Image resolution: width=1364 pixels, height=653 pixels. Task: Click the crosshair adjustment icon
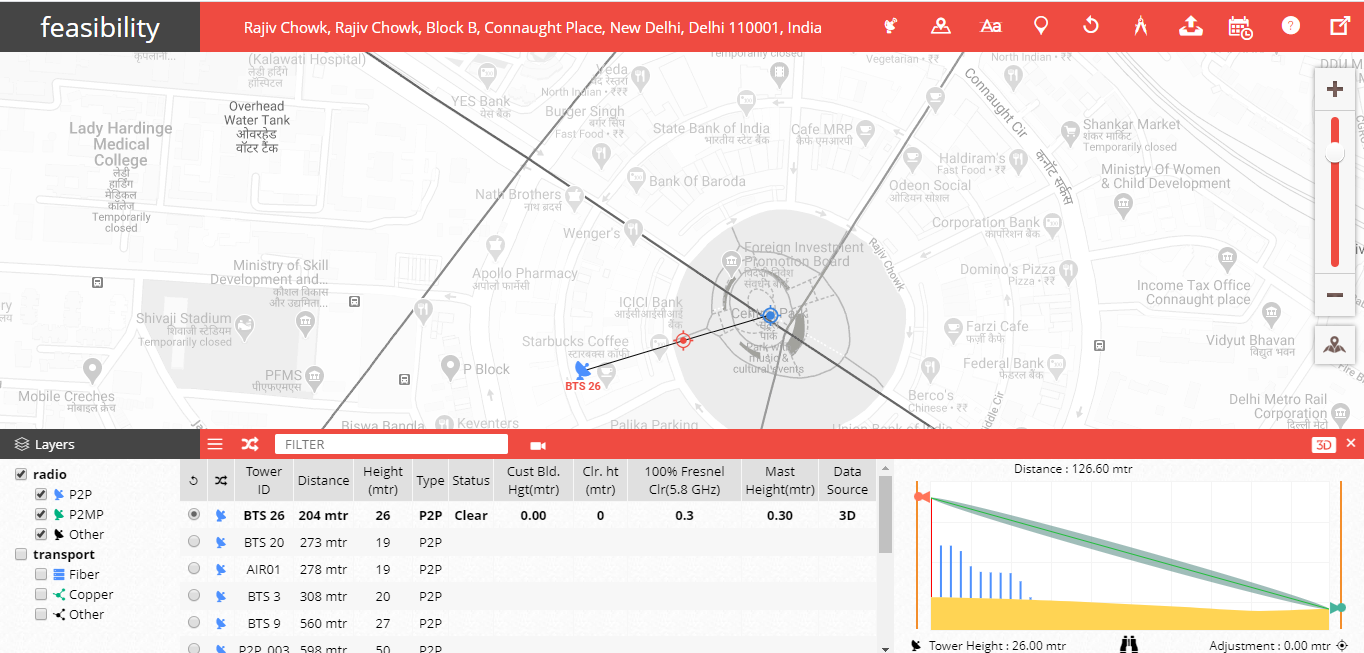tap(1342, 646)
